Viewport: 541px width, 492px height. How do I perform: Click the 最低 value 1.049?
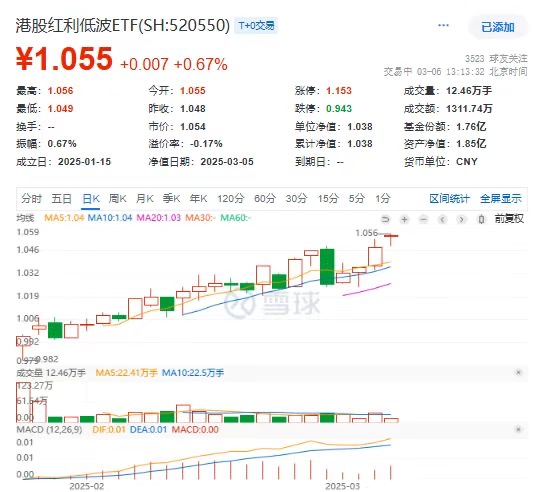60,109
